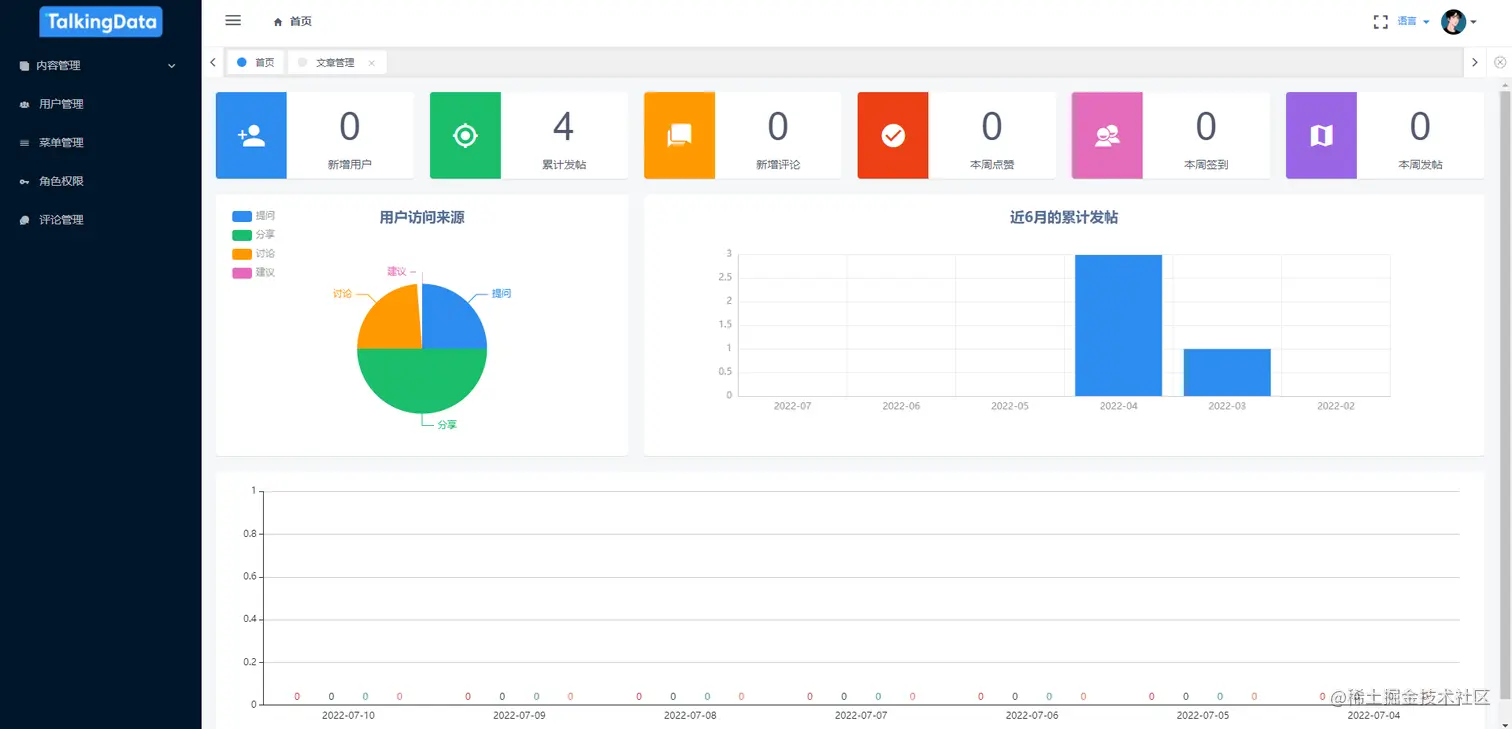The height and width of the screenshot is (729, 1512).
Task: Open the user avatar menu
Action: pos(1453,21)
